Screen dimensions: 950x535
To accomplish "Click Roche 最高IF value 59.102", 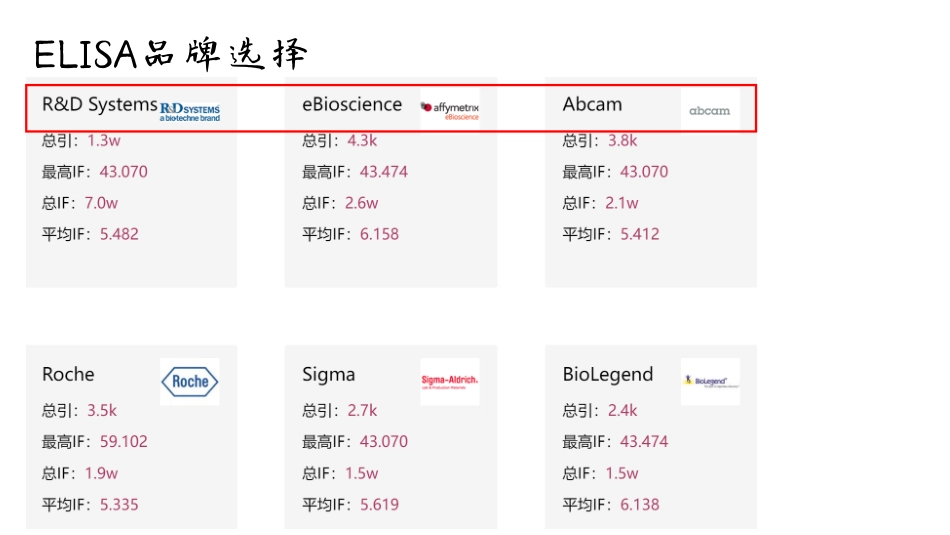I will pos(123,442).
